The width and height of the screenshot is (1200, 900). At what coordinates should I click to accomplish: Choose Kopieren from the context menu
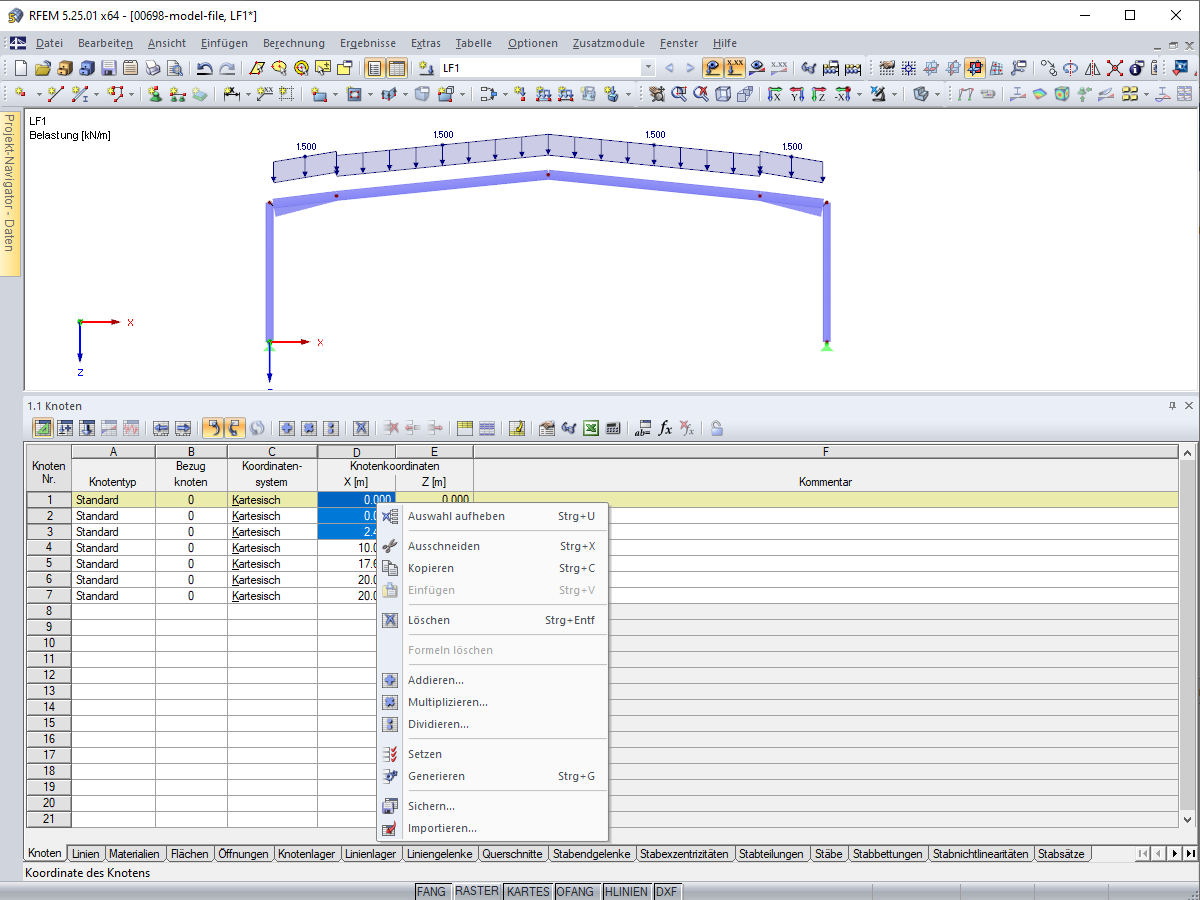[492, 568]
